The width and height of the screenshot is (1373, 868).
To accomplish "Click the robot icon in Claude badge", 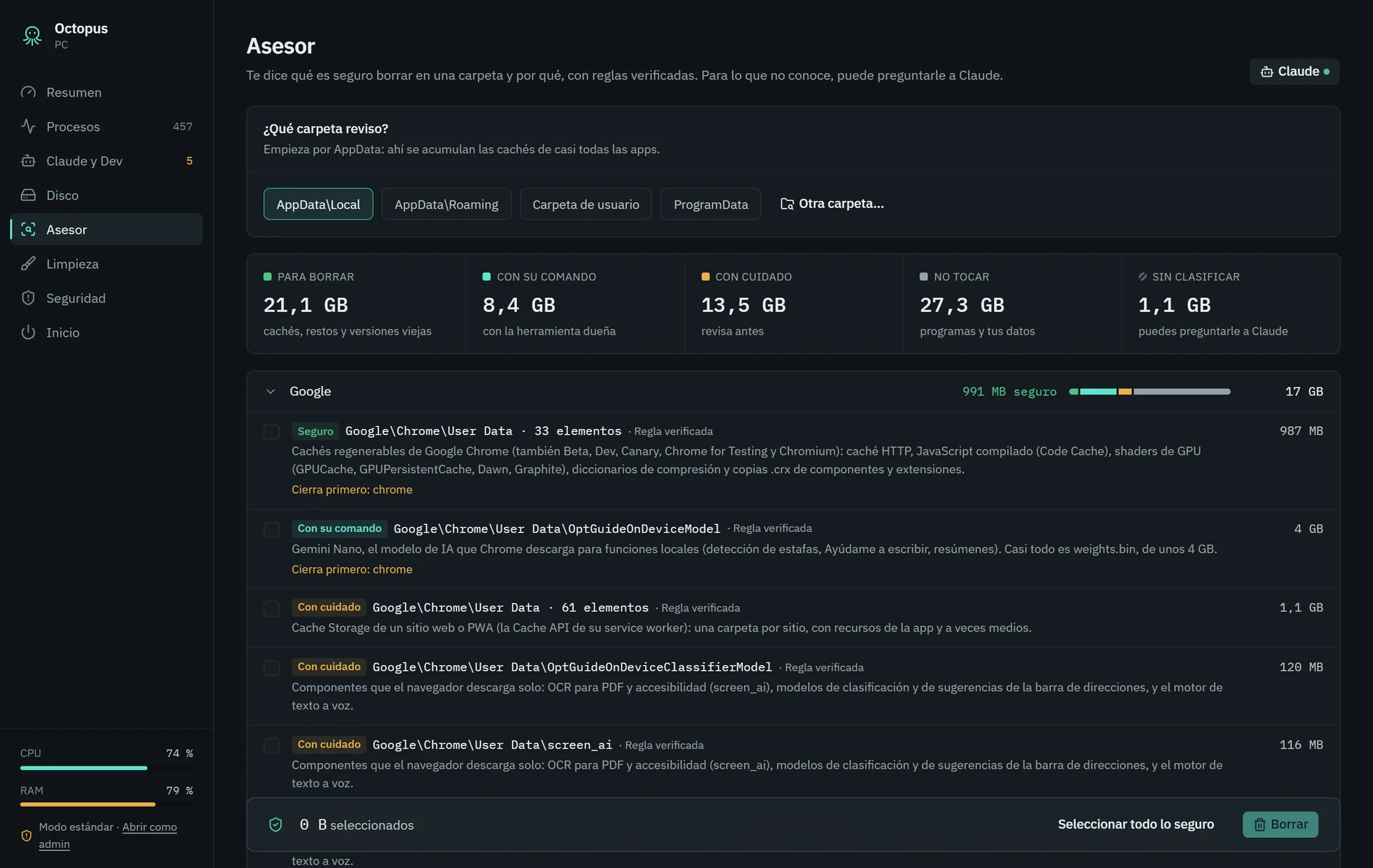I will (1266, 71).
